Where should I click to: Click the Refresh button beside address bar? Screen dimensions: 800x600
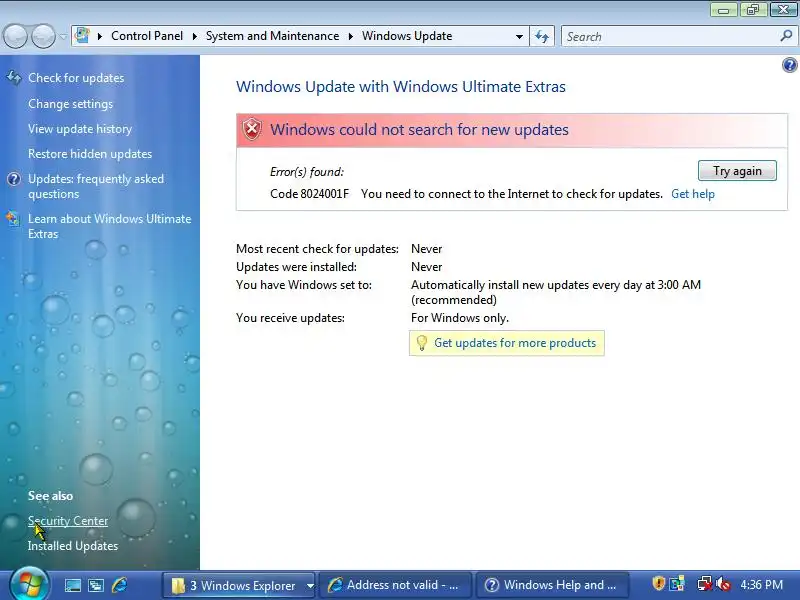[x=542, y=37]
